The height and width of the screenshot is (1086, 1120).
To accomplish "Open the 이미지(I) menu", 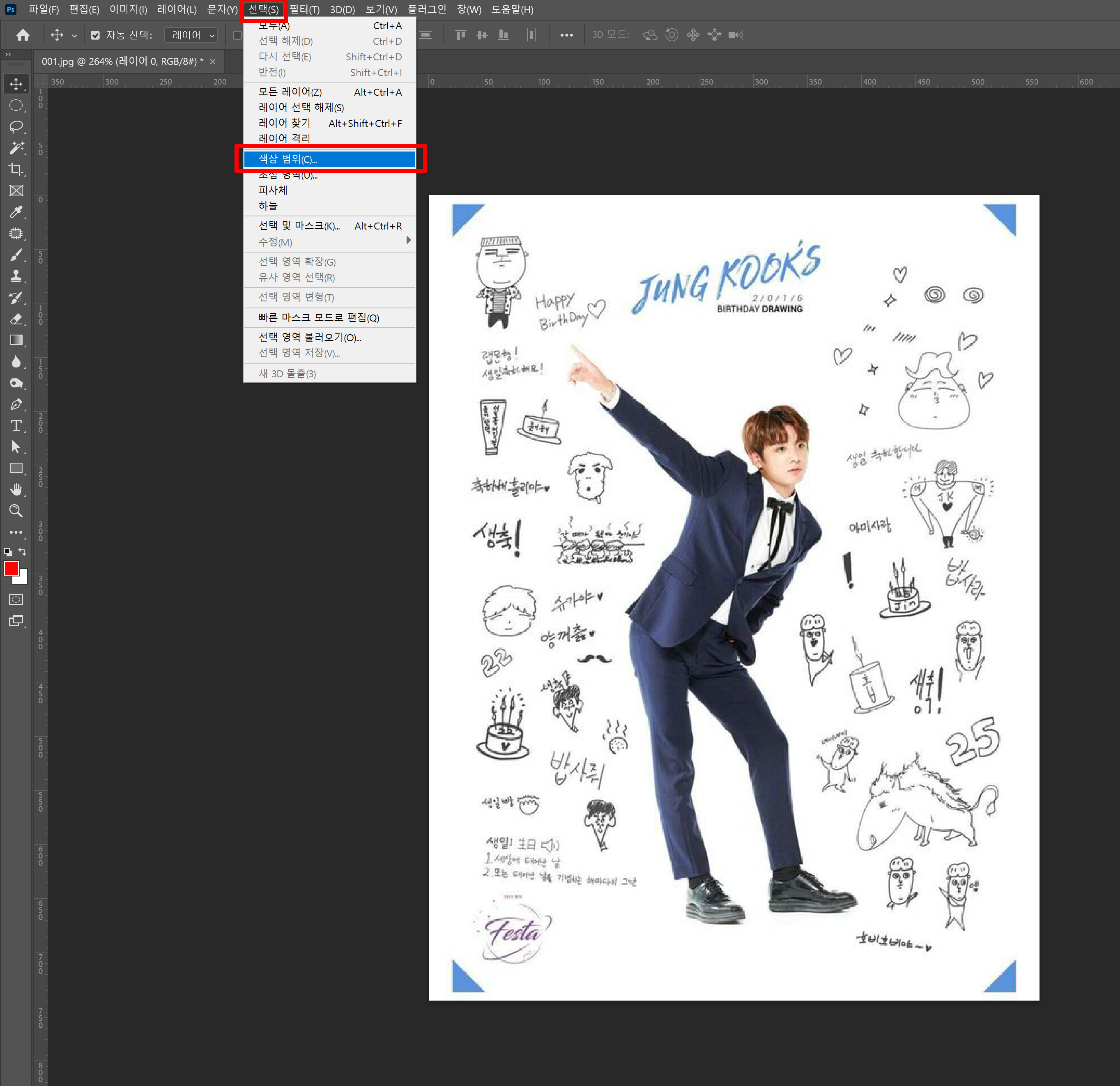I will [x=128, y=9].
